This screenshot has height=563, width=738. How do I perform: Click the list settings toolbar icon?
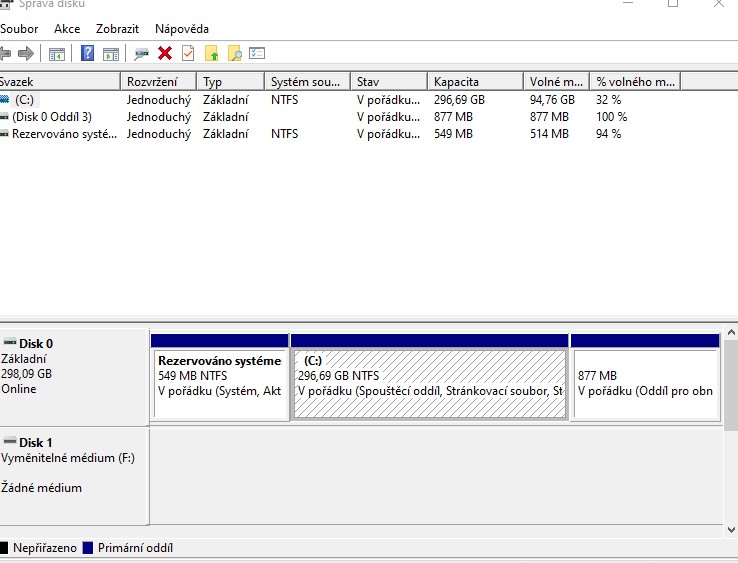pos(257,53)
